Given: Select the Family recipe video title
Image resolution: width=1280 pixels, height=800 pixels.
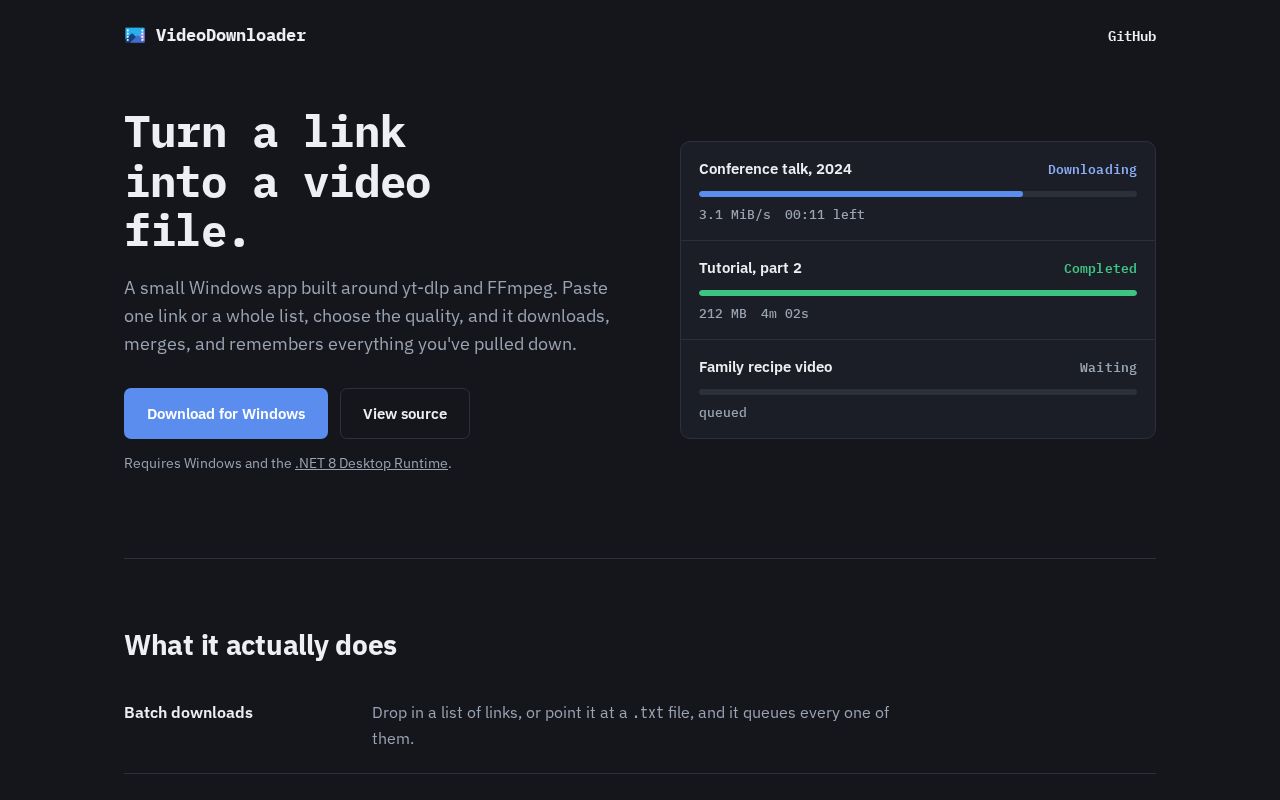Looking at the screenshot, I should click(x=765, y=367).
